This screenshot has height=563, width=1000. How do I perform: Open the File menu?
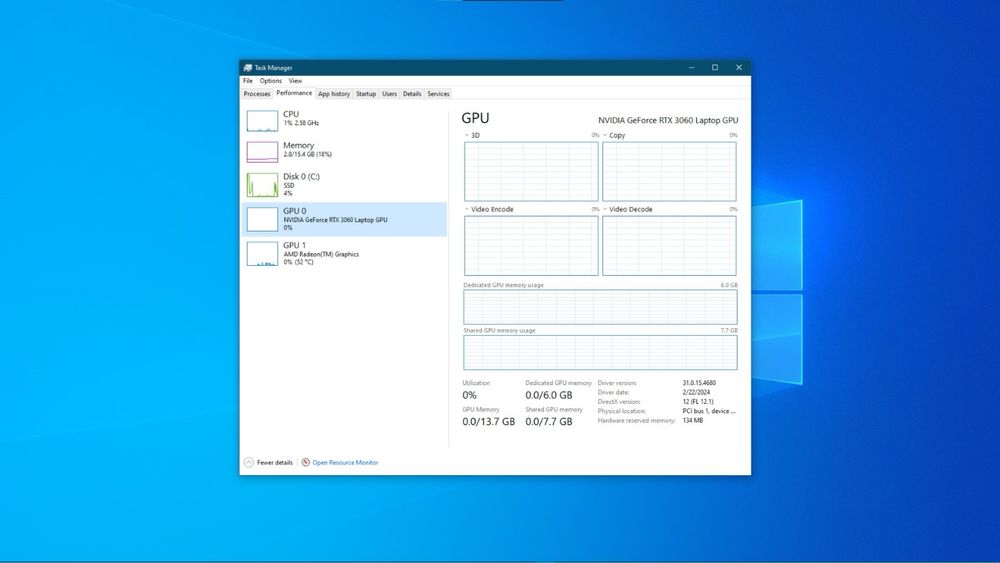(247, 81)
